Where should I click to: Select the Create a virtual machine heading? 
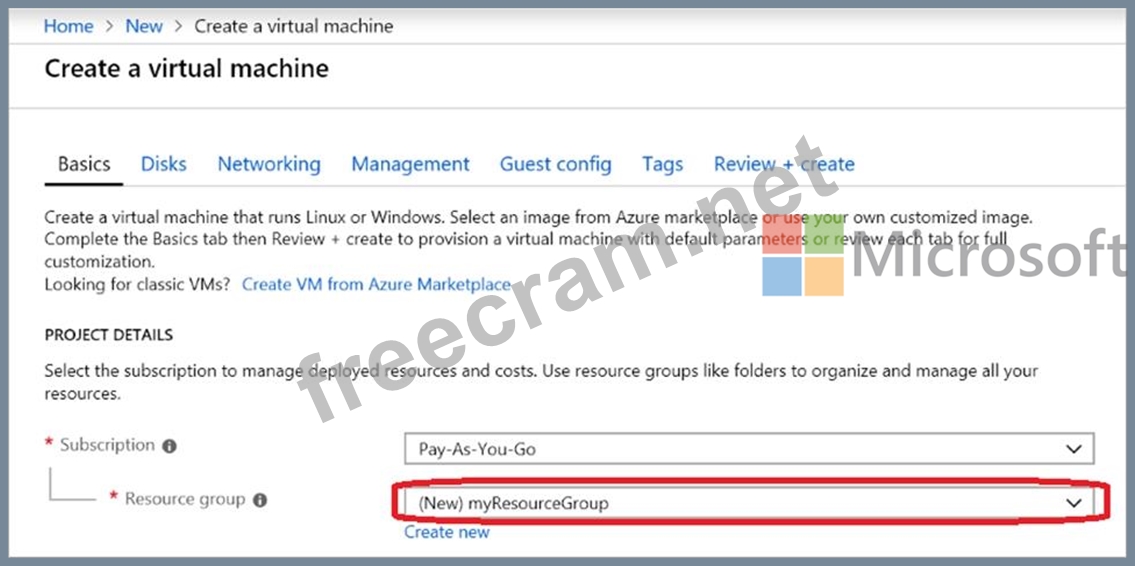187,69
